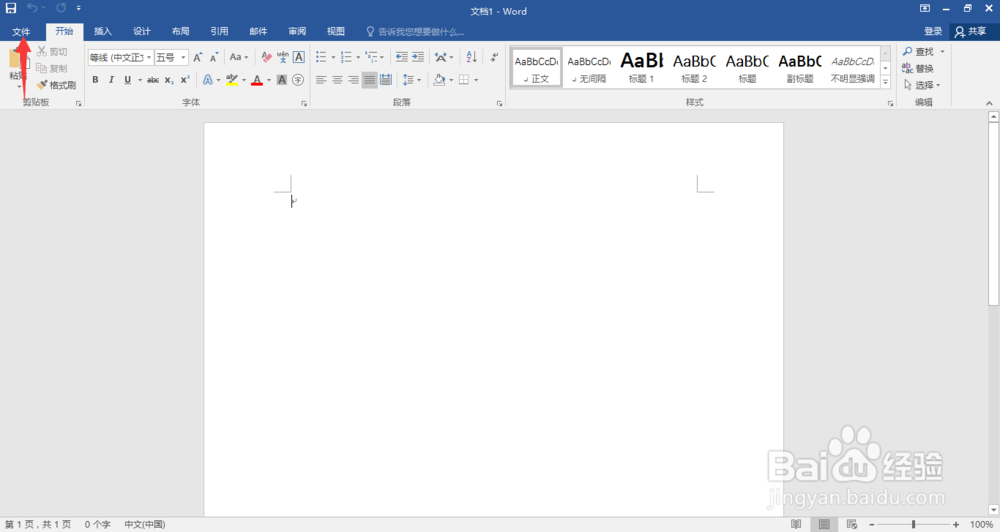1000x532 pixels.
Task: Apply text highlight color
Action: pos(232,80)
